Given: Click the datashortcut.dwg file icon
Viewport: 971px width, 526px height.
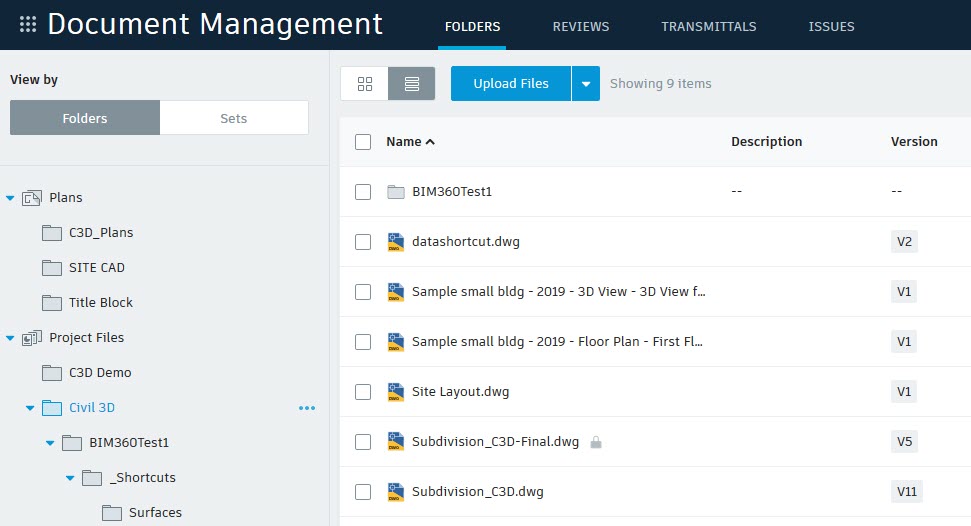Looking at the screenshot, I should coord(395,242).
